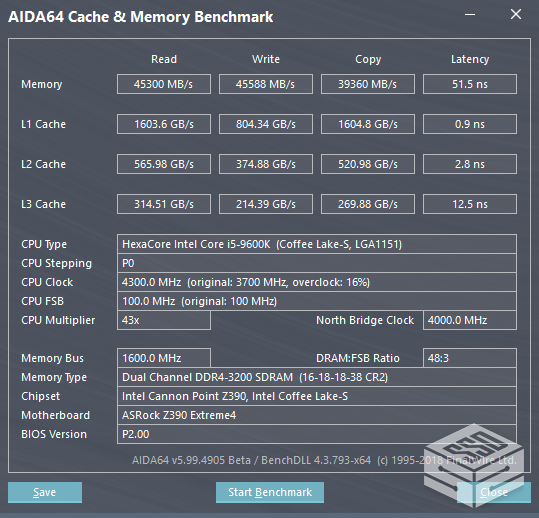Click the L1 Cache Write 804.34 GB/s cell
The image size is (539, 518).
(266, 124)
